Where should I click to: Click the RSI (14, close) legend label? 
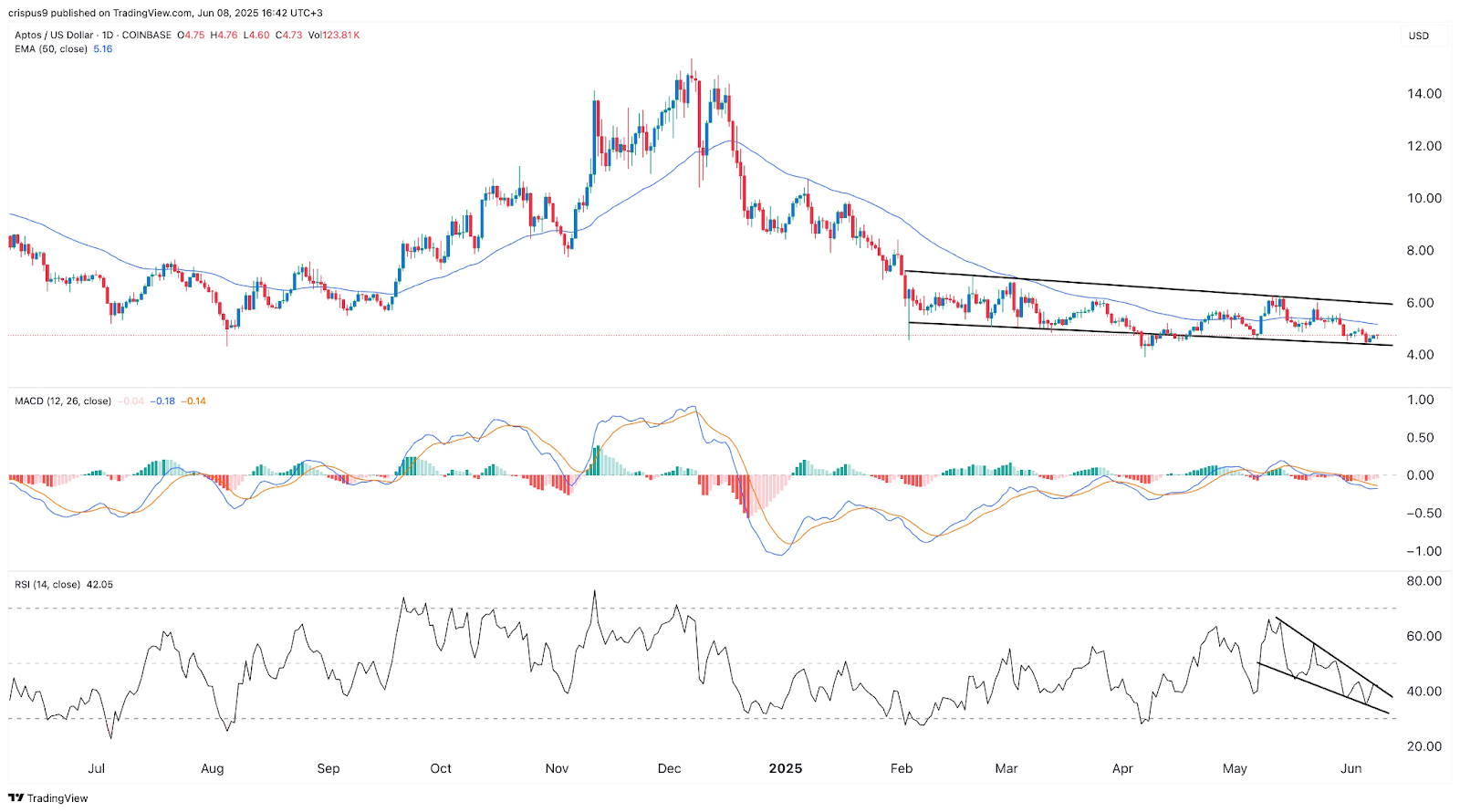tap(47, 585)
